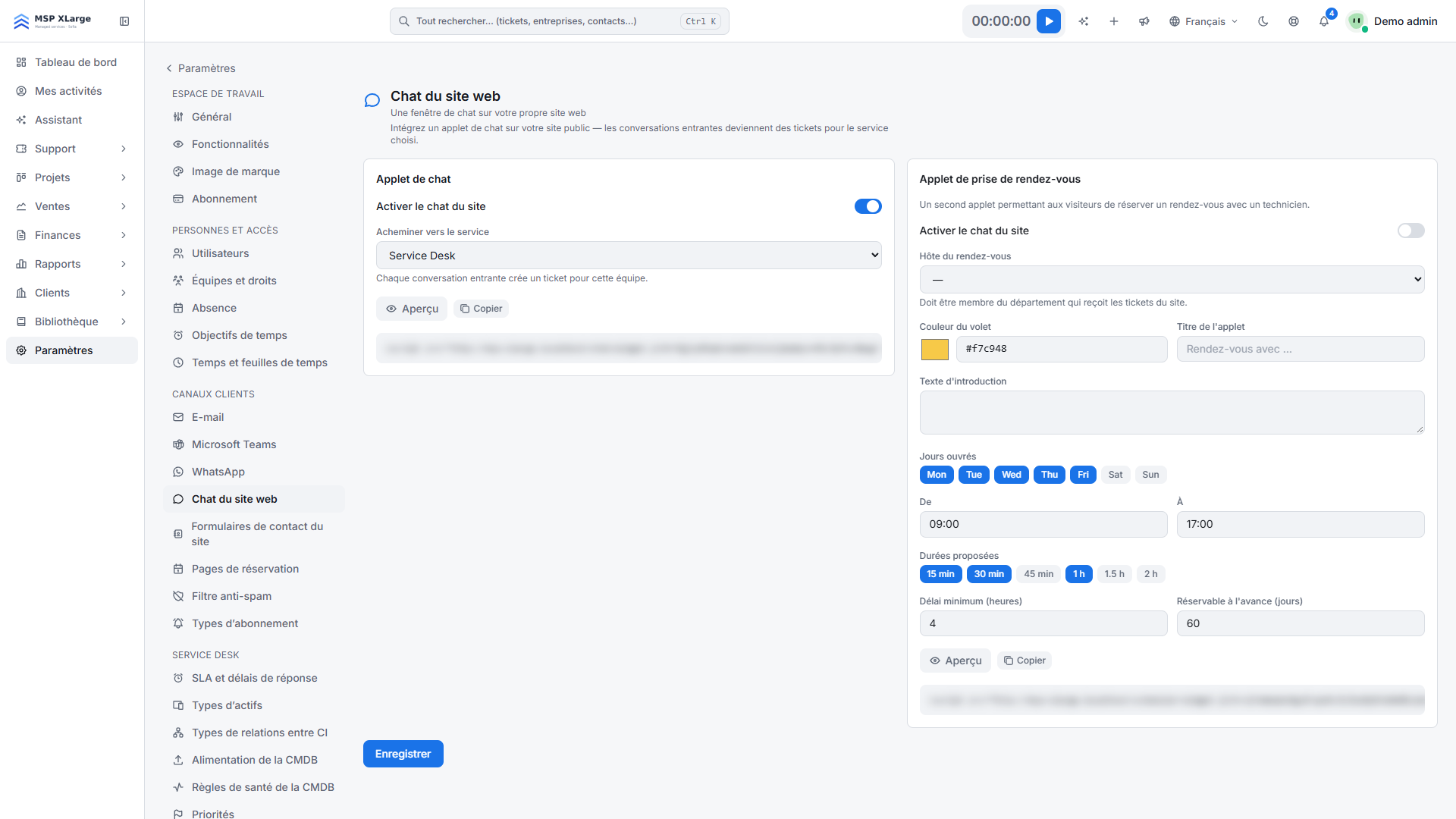The image size is (1456, 819).
Task: Click the E-mail envelope icon
Action: click(178, 417)
